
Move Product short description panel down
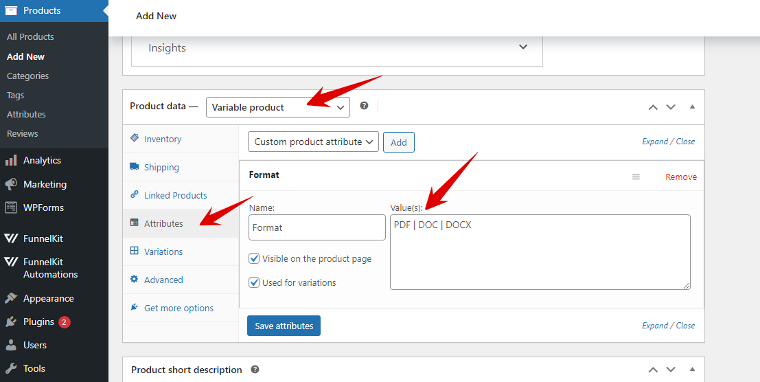(670, 370)
